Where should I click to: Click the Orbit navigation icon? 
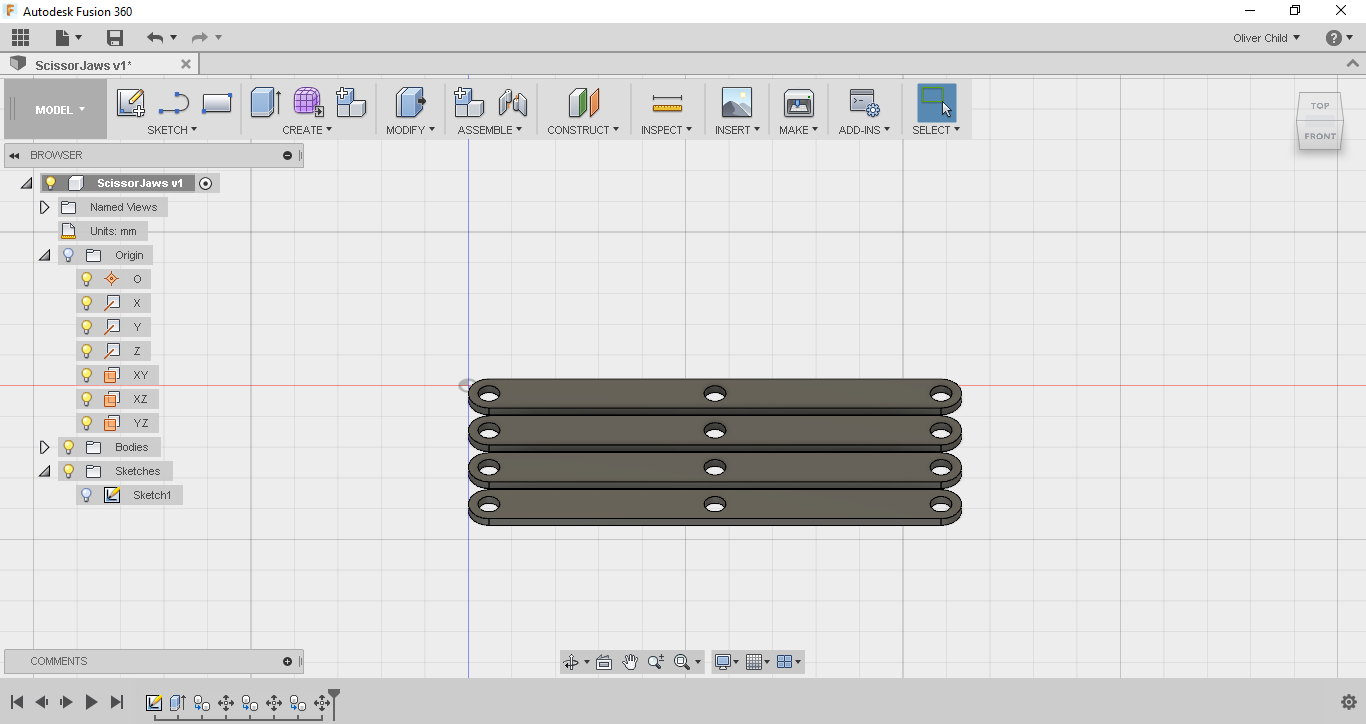click(x=571, y=662)
